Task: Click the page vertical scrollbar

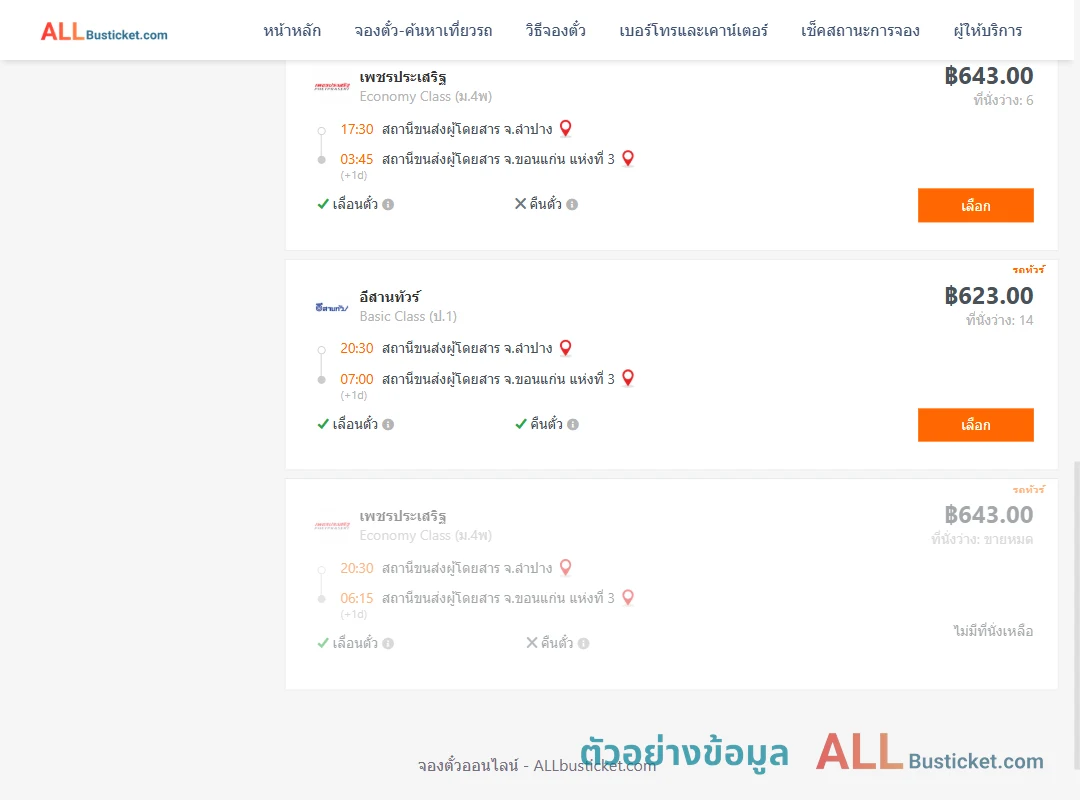Action: pos(1077,615)
